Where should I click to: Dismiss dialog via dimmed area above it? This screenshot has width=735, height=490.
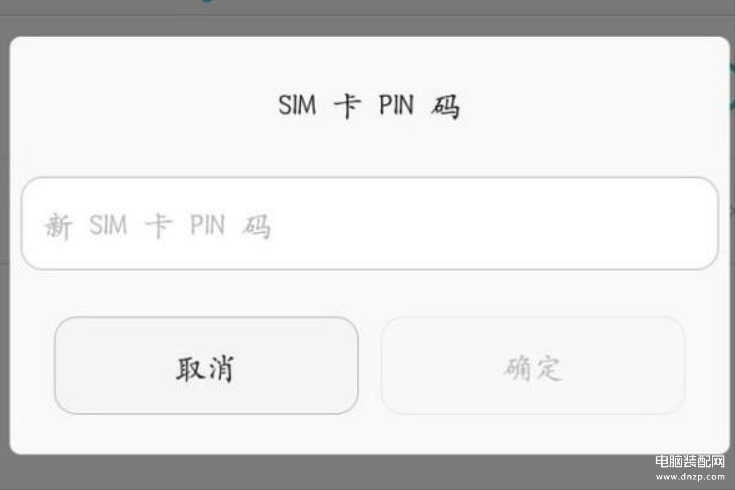[368, 19]
